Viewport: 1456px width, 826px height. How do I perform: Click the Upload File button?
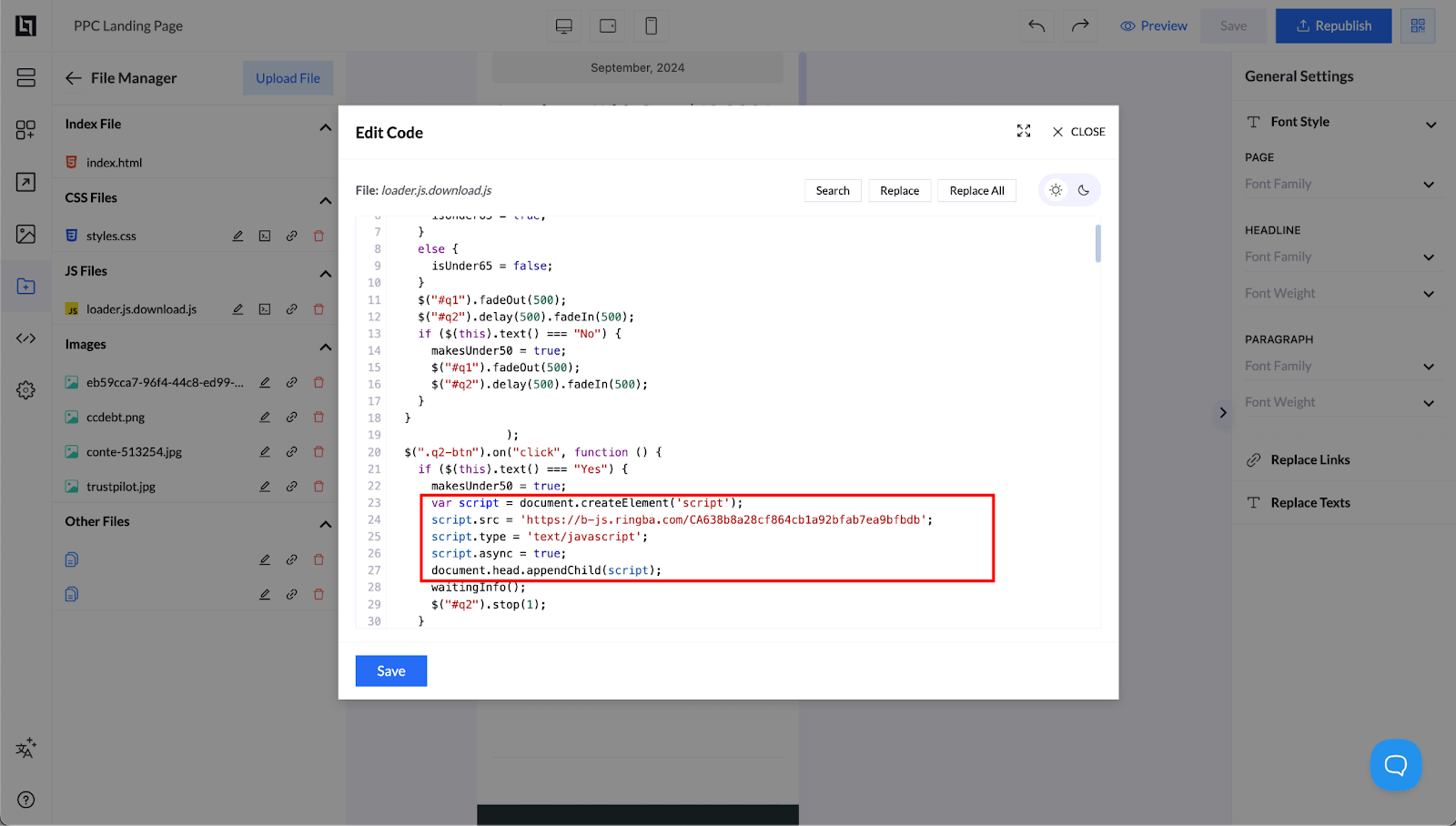pos(288,78)
